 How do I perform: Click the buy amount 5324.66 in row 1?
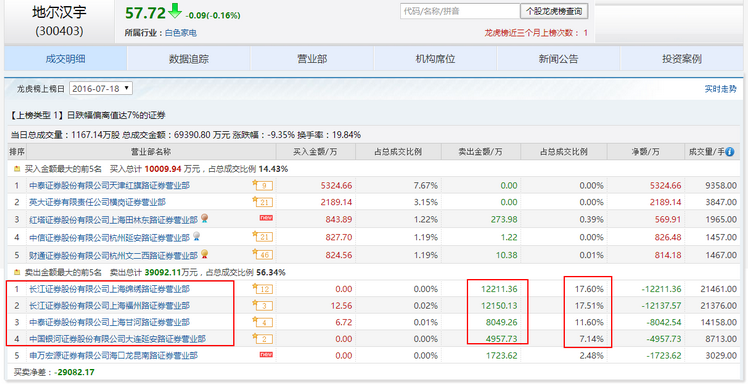point(336,186)
